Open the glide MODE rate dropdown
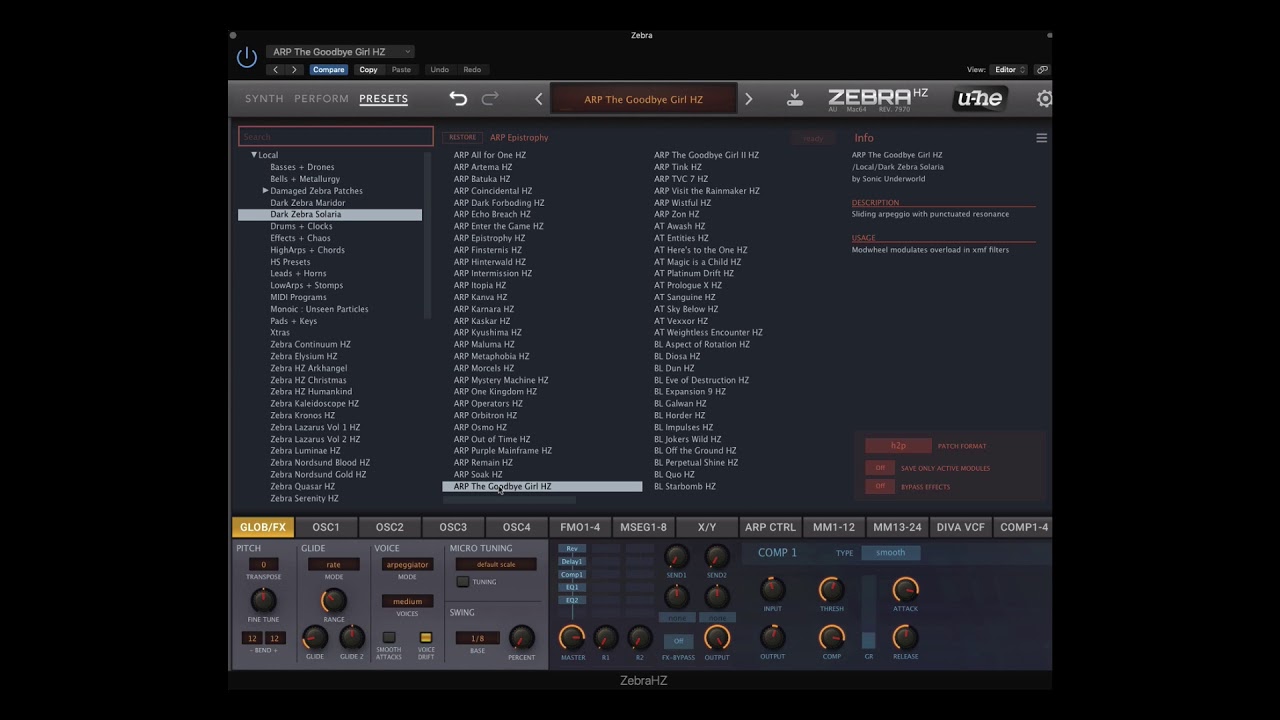Screen dimensions: 1280x720 [x=333, y=565]
